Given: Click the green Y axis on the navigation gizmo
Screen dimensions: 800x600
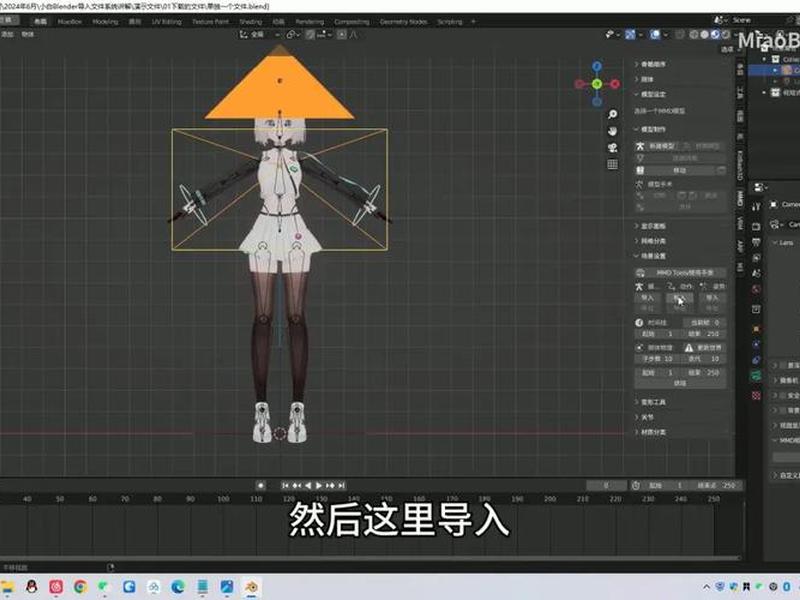Looking at the screenshot, I should pyautogui.click(x=597, y=84).
